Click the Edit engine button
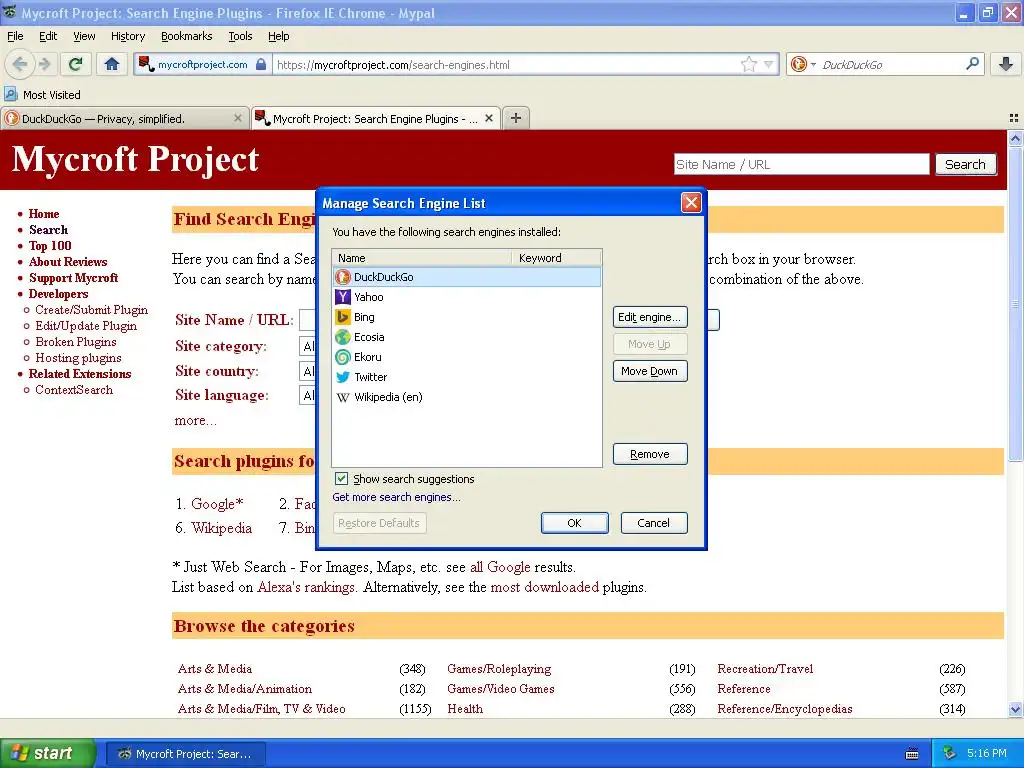The image size is (1024, 768). [650, 317]
